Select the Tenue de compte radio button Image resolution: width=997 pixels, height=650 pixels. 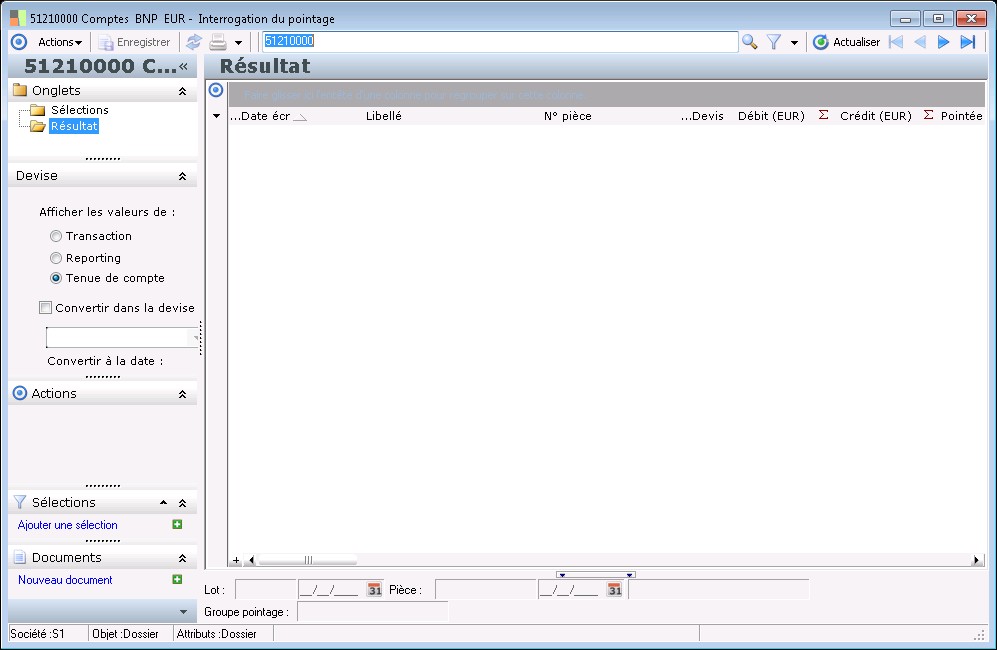pos(56,278)
